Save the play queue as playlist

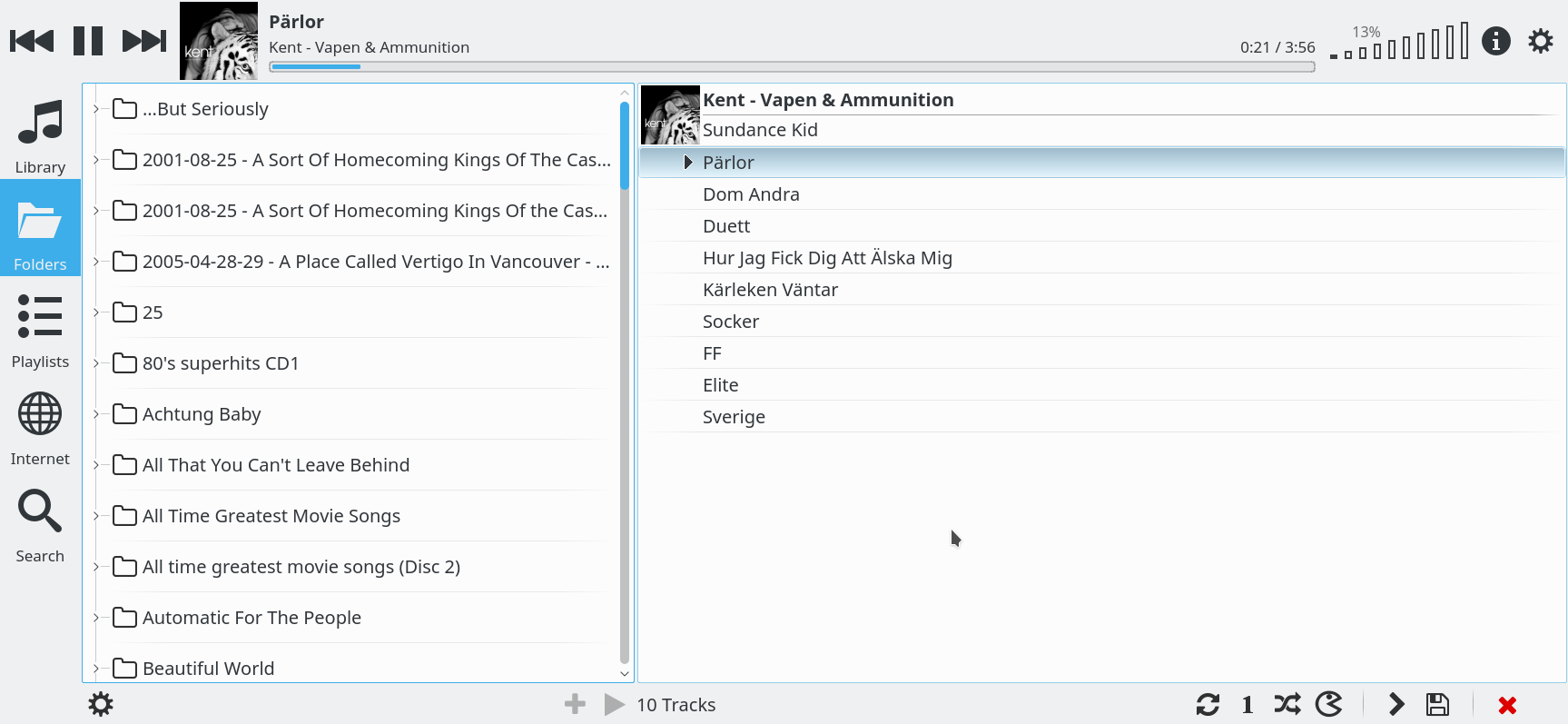[1437, 704]
